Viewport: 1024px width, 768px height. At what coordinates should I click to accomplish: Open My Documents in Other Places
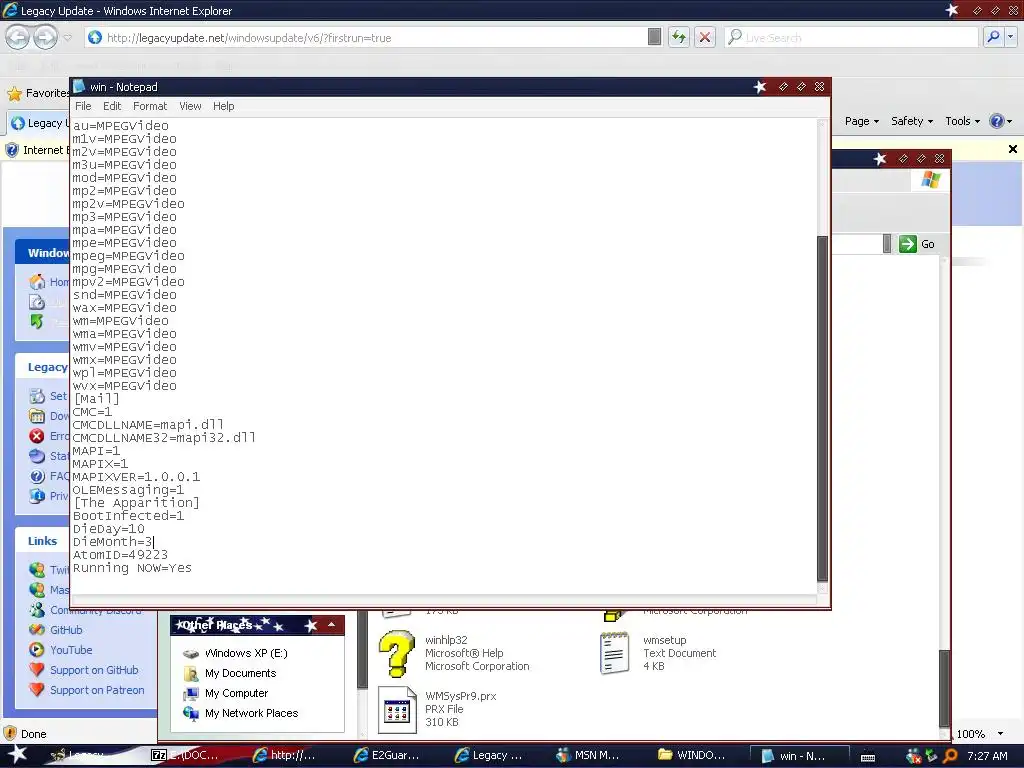pos(240,673)
